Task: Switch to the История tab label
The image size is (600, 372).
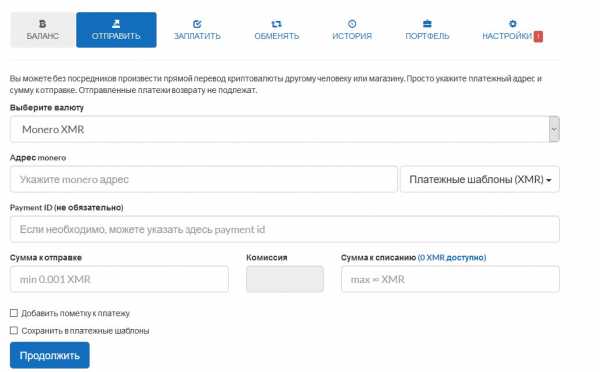Action: [352, 36]
